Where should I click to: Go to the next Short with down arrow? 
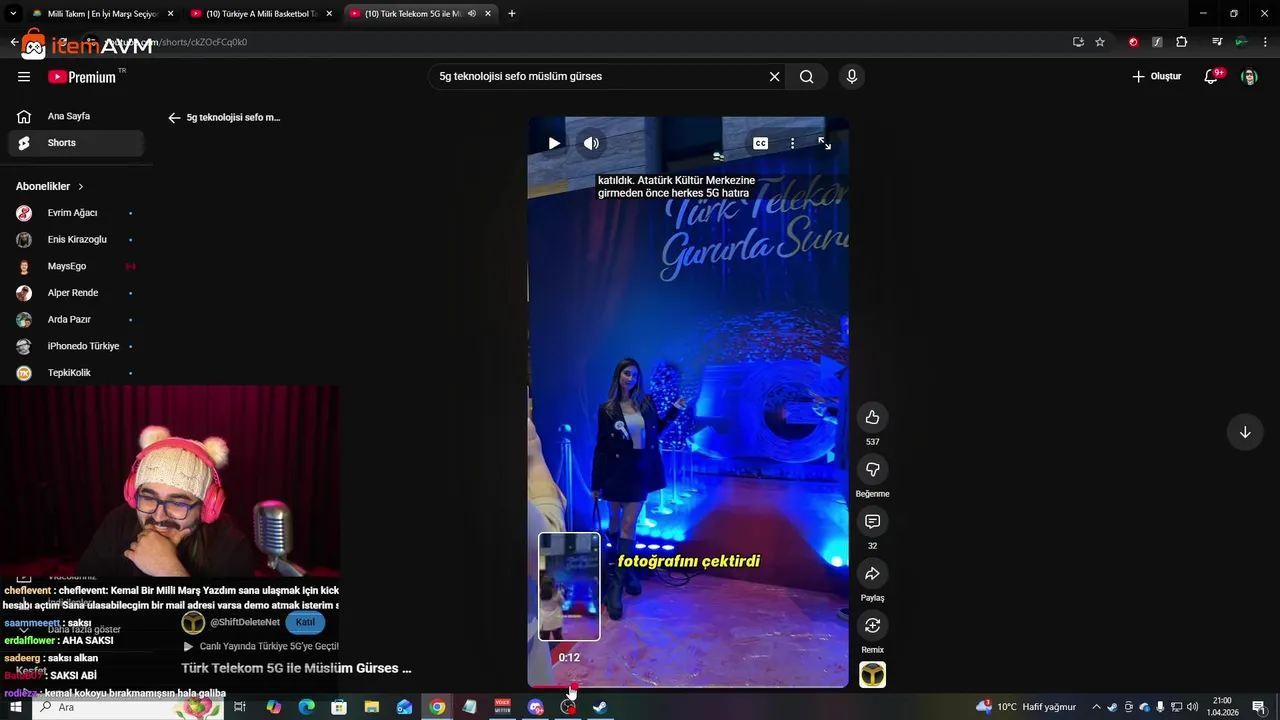pyautogui.click(x=1245, y=432)
